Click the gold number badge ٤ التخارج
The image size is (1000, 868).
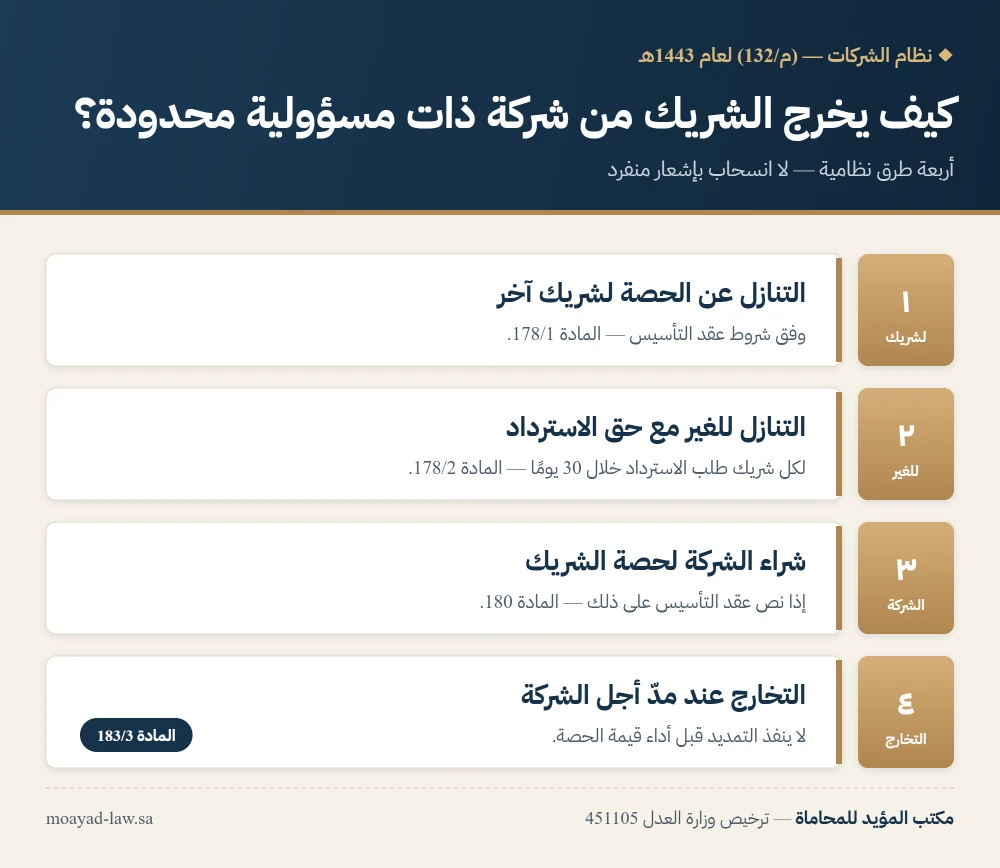tap(906, 712)
